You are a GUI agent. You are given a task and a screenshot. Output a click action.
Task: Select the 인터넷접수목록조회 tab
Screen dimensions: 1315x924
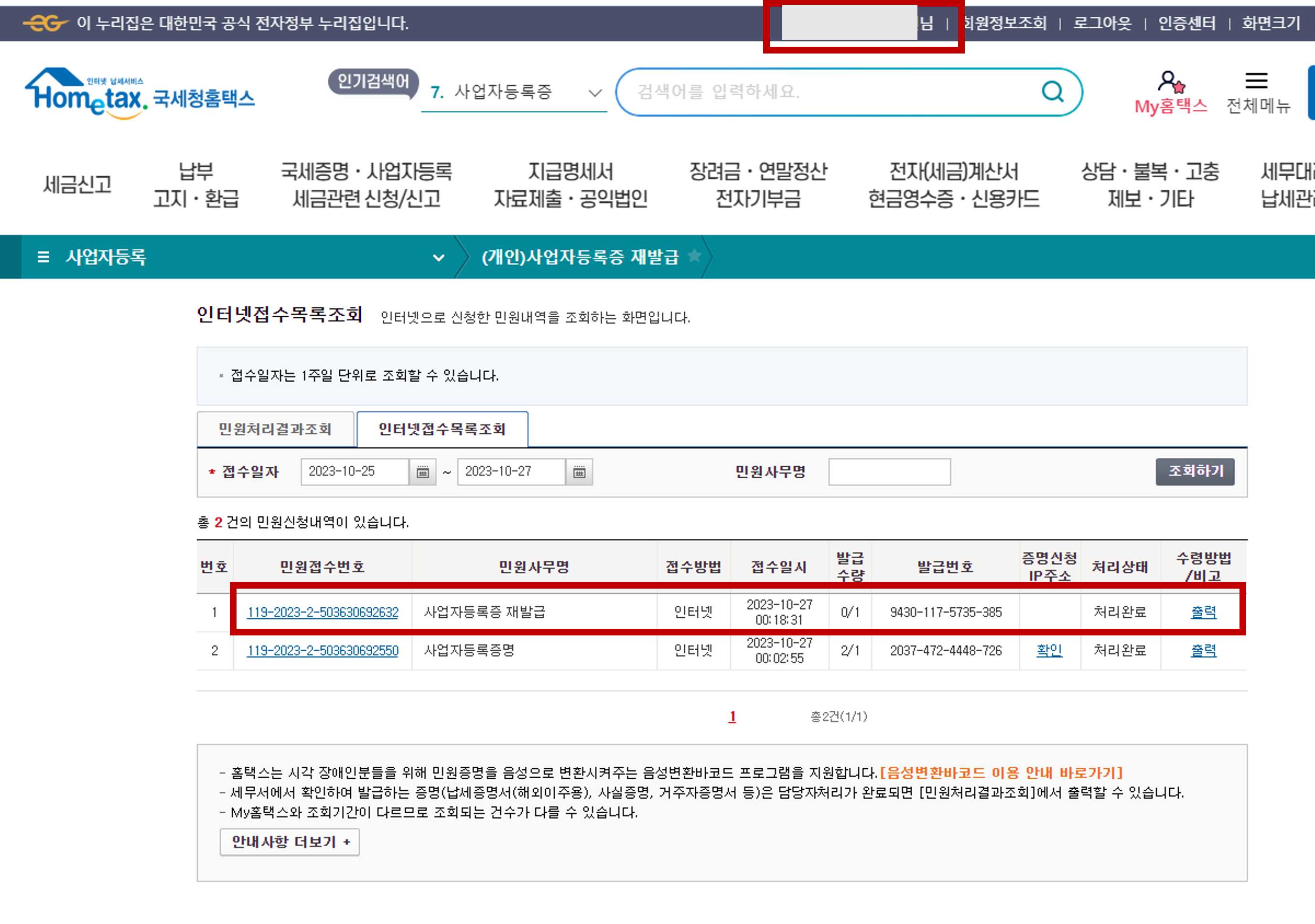coord(442,429)
